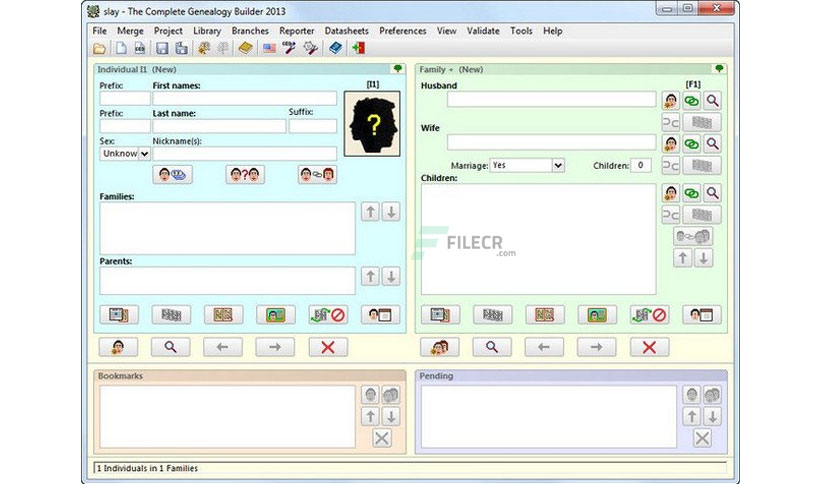Click the add new child icon beside Children list
The width and height of the screenshot is (836, 484).
(671, 193)
